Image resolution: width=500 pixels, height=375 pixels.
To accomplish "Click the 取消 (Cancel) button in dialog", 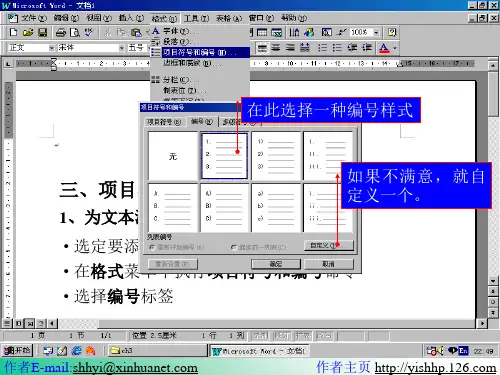I will point(329,264).
